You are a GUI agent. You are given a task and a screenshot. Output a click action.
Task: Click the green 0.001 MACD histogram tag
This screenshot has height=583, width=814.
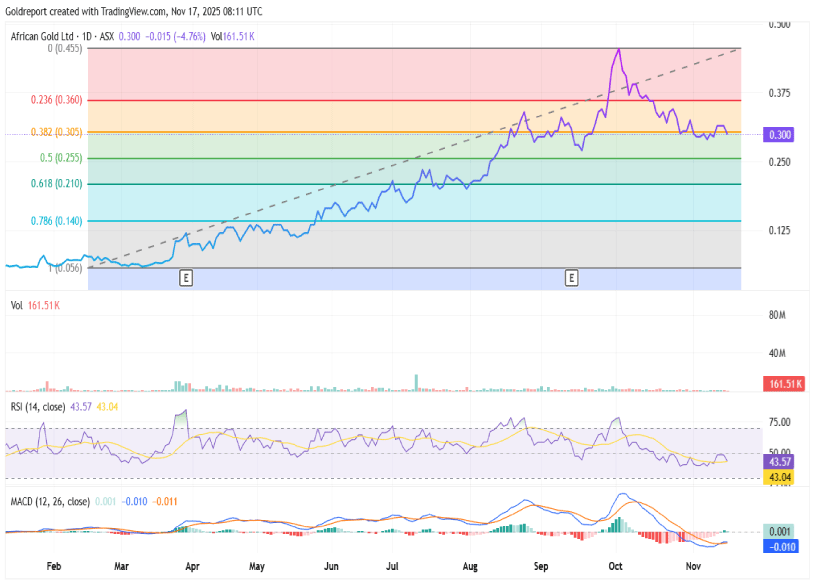[779, 533]
